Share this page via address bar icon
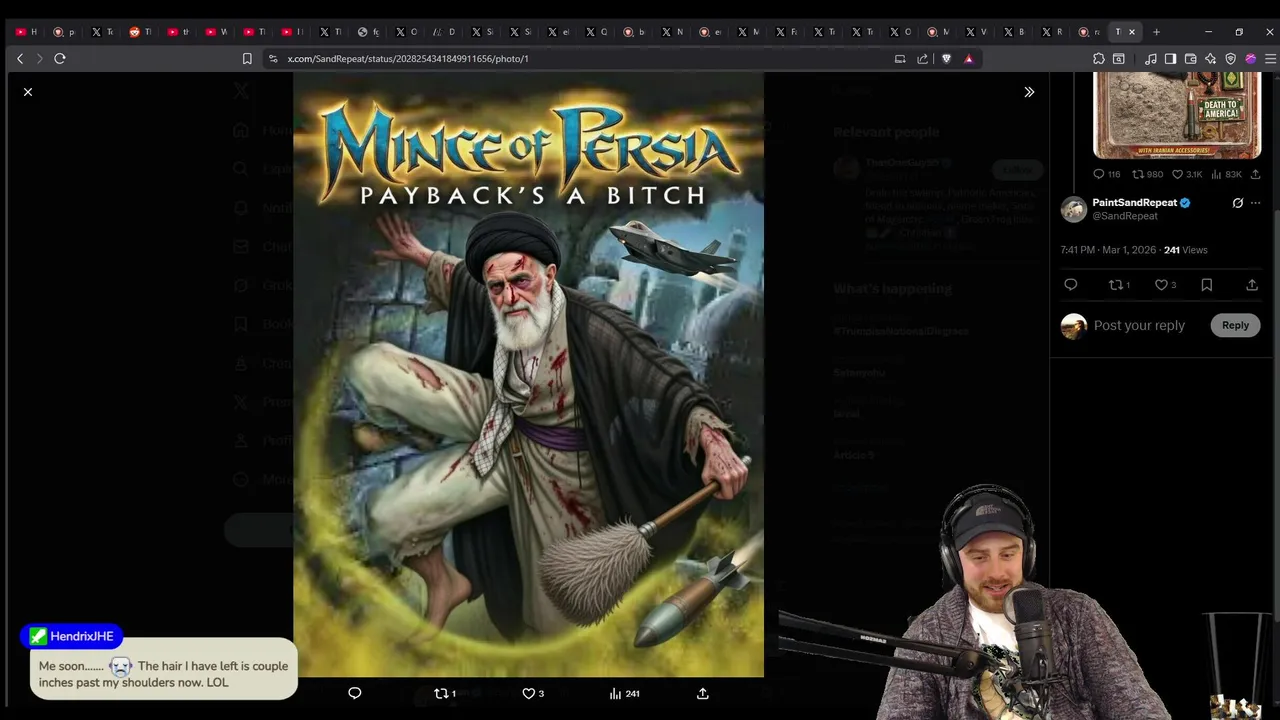This screenshot has height=720, width=1280. point(922,59)
